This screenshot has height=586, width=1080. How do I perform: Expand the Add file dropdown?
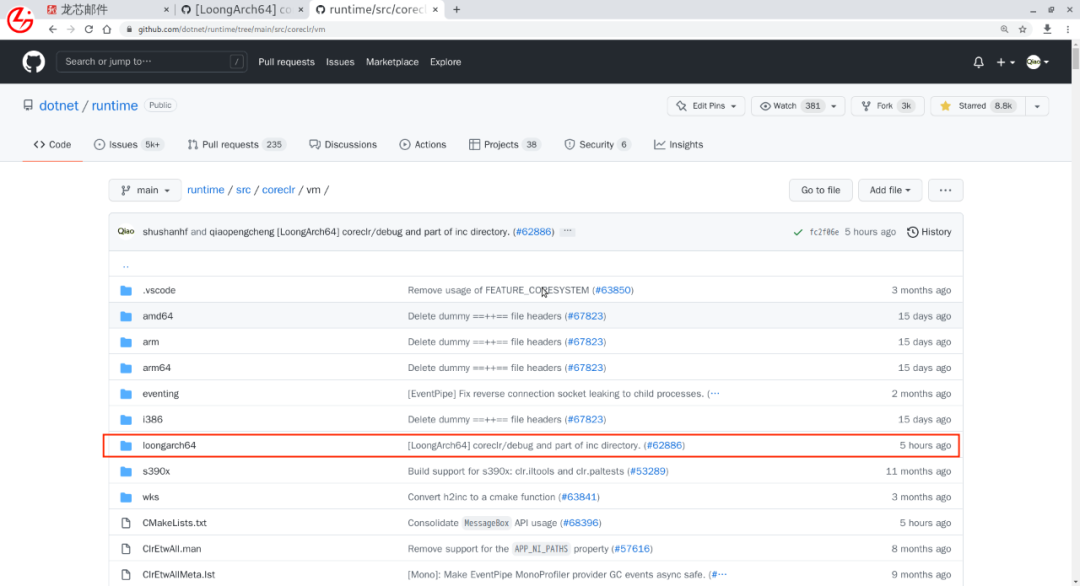(891, 190)
